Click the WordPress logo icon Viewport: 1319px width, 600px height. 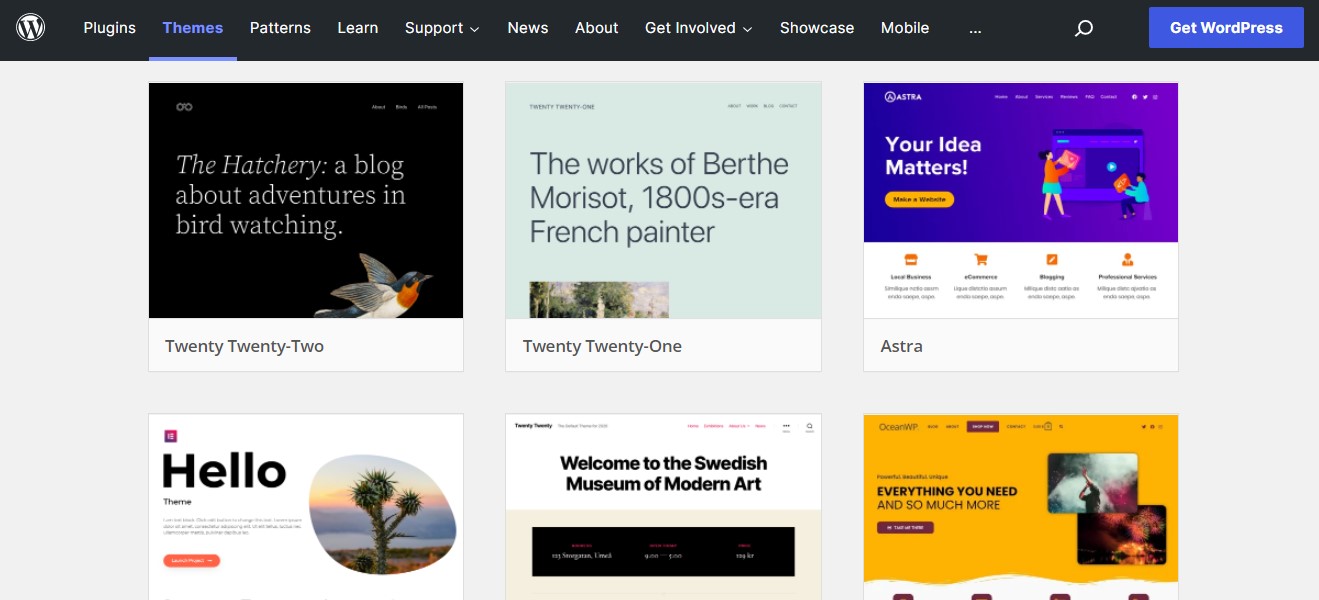pos(31,28)
